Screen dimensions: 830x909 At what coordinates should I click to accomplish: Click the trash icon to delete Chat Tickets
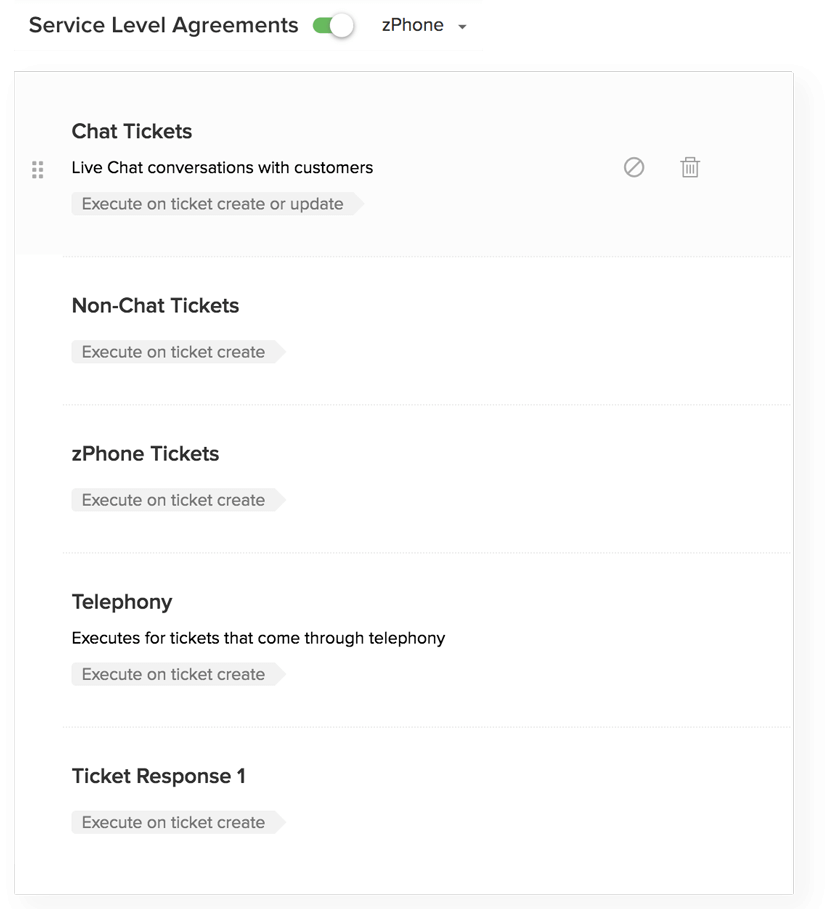point(689,167)
